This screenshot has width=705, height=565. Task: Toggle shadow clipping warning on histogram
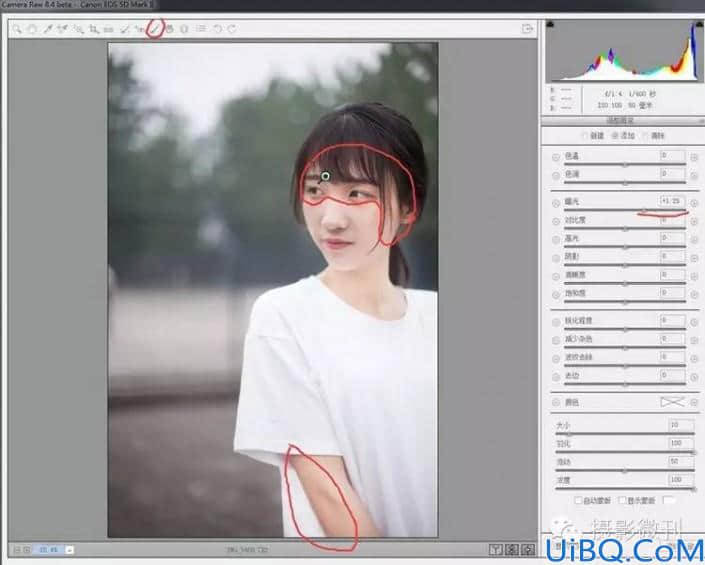pos(550,24)
